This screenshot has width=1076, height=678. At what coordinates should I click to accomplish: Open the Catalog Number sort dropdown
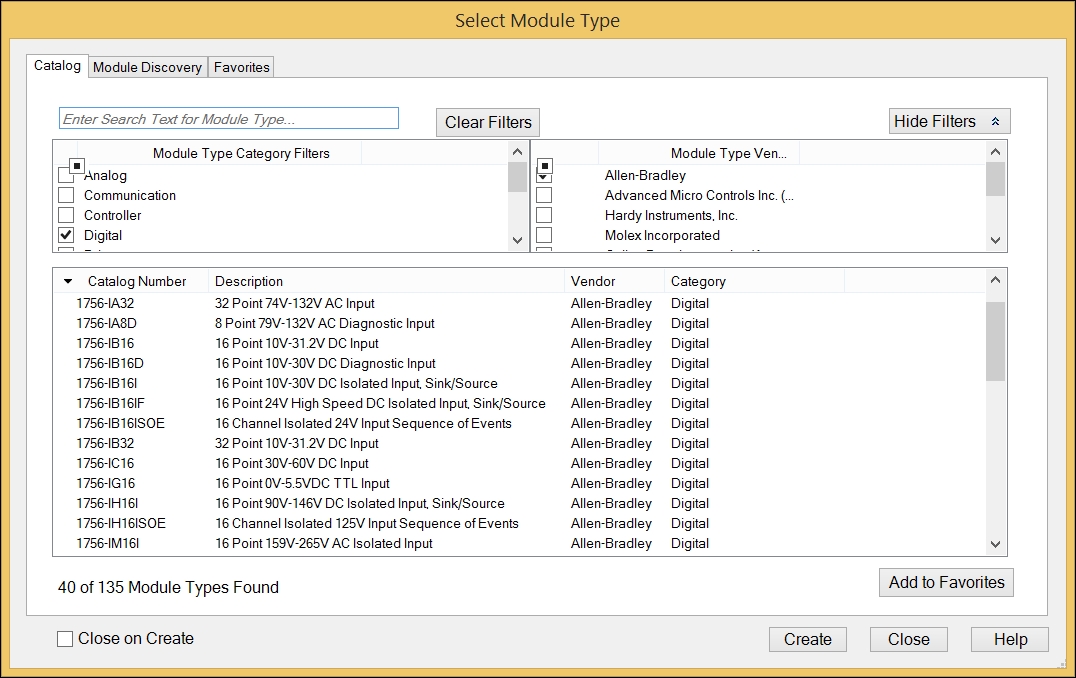67,281
